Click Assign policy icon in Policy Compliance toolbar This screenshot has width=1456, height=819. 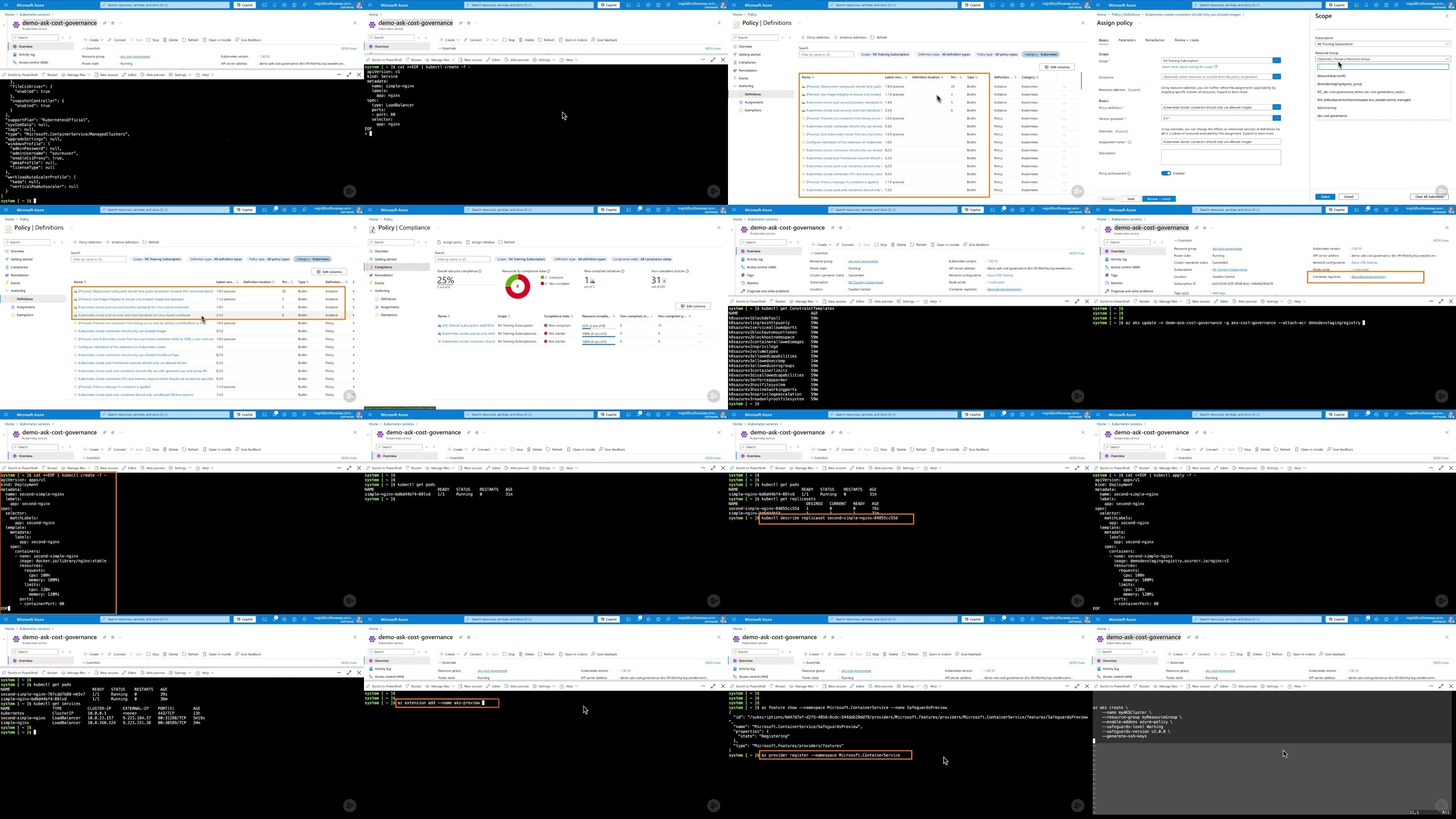click(439, 242)
